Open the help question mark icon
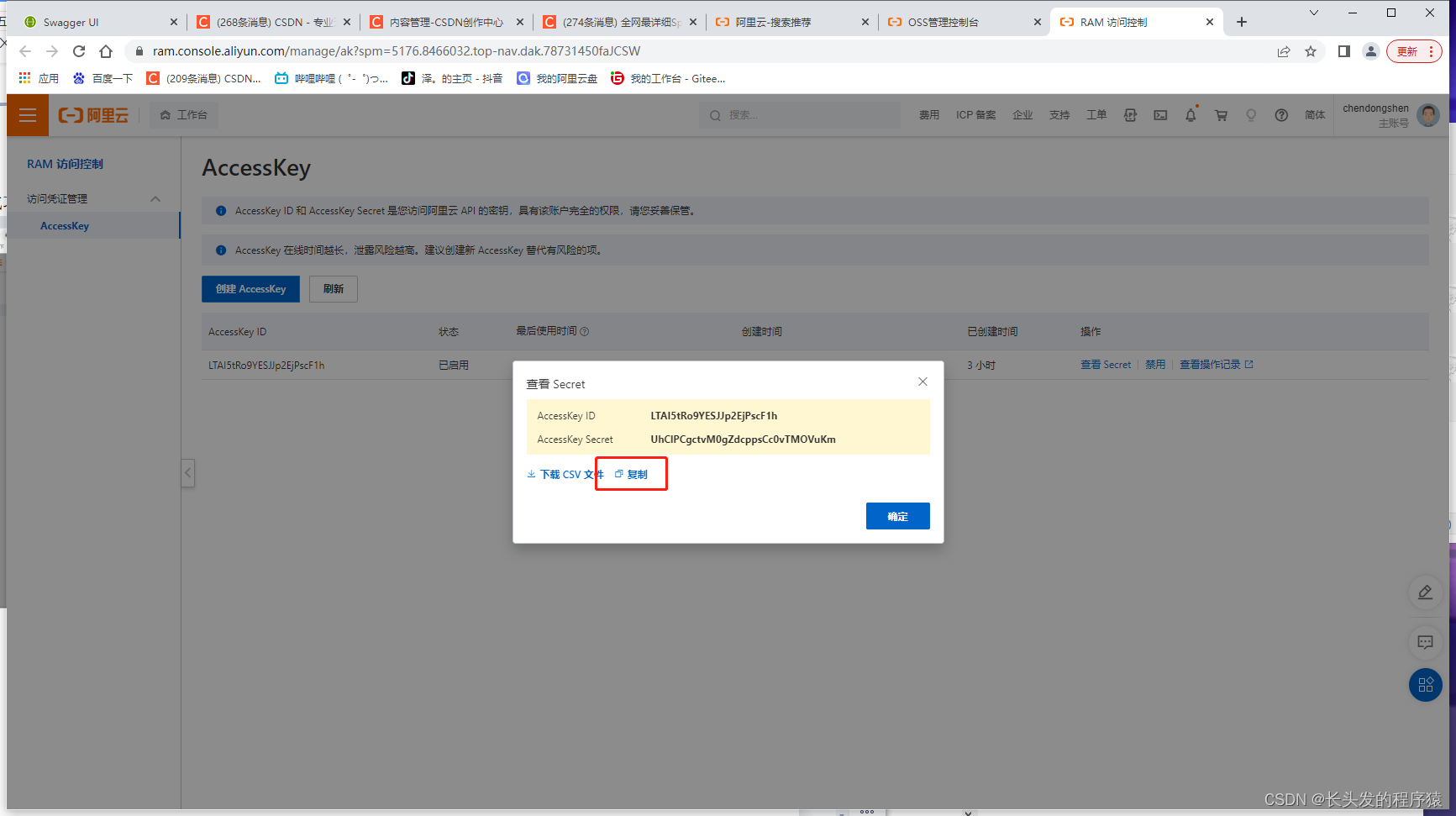This screenshot has height=816, width=1456. (1281, 115)
